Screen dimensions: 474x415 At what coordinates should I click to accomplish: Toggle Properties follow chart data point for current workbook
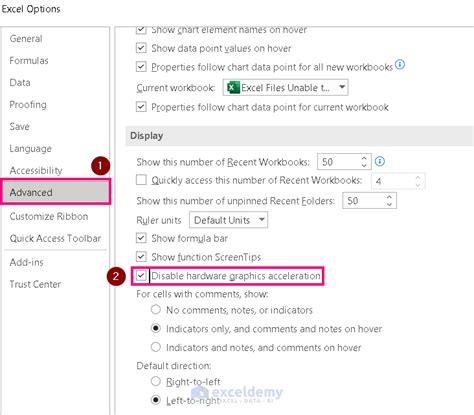coord(141,107)
